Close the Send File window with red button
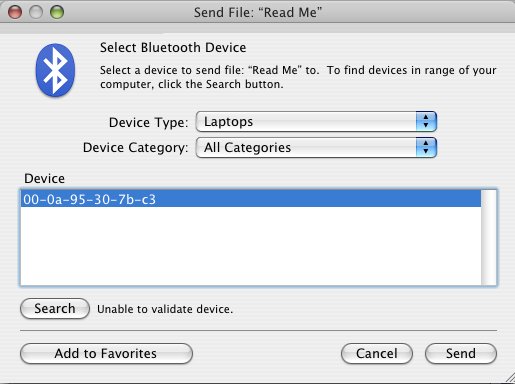This screenshot has height=384, width=515. click(15, 12)
